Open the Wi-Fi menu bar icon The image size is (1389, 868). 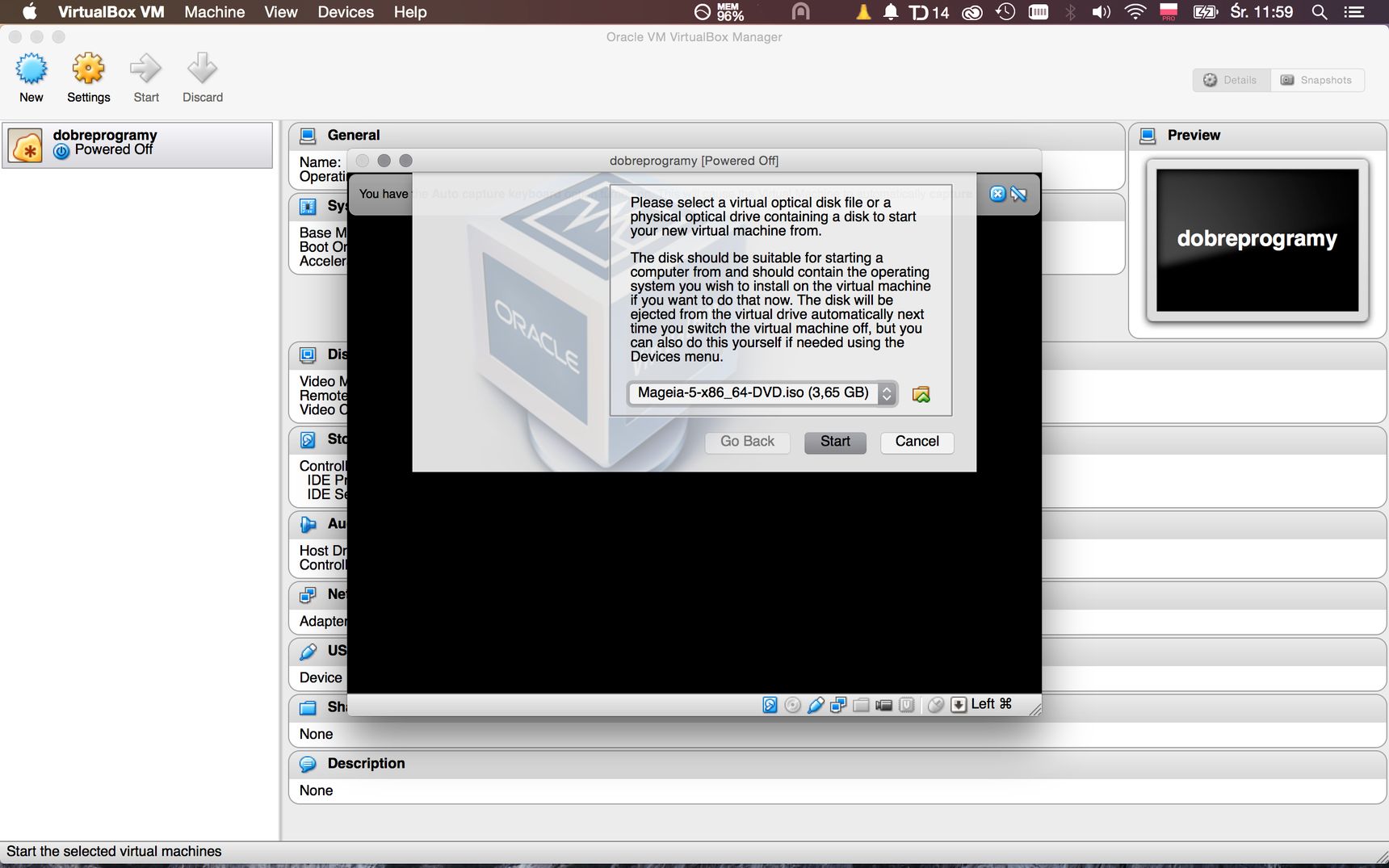pos(1135,12)
